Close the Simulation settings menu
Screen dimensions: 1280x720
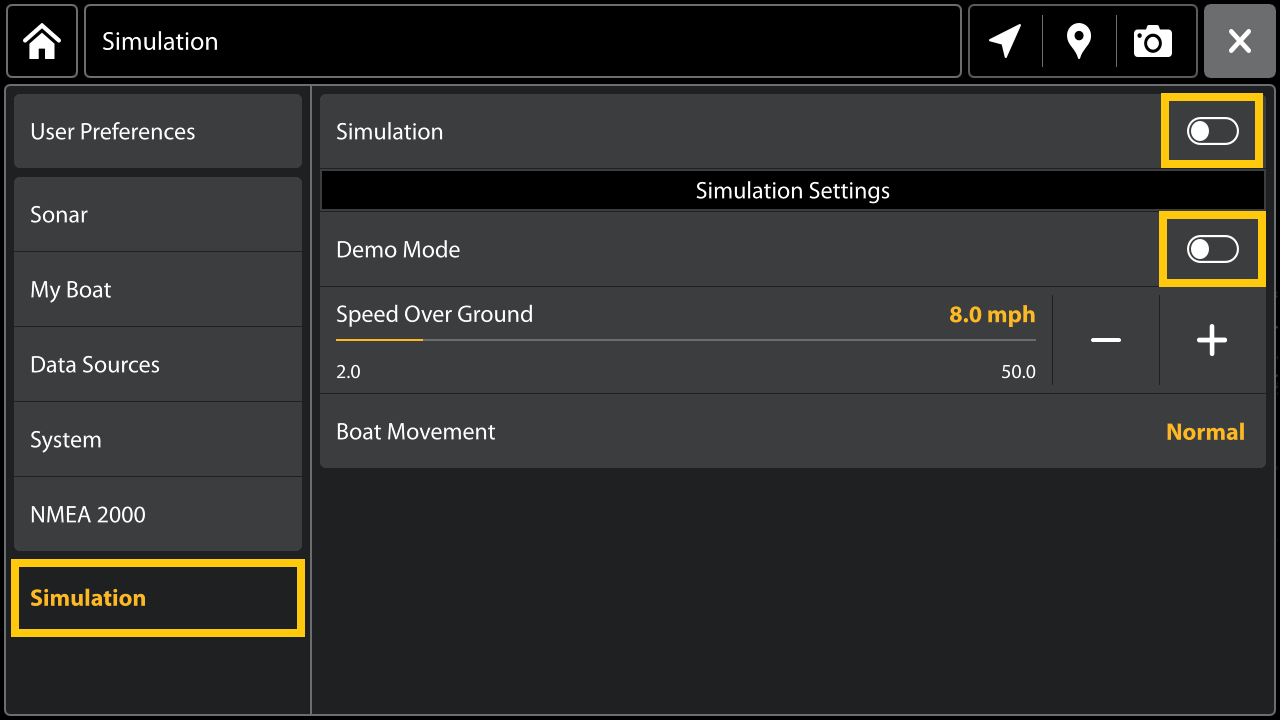1240,41
